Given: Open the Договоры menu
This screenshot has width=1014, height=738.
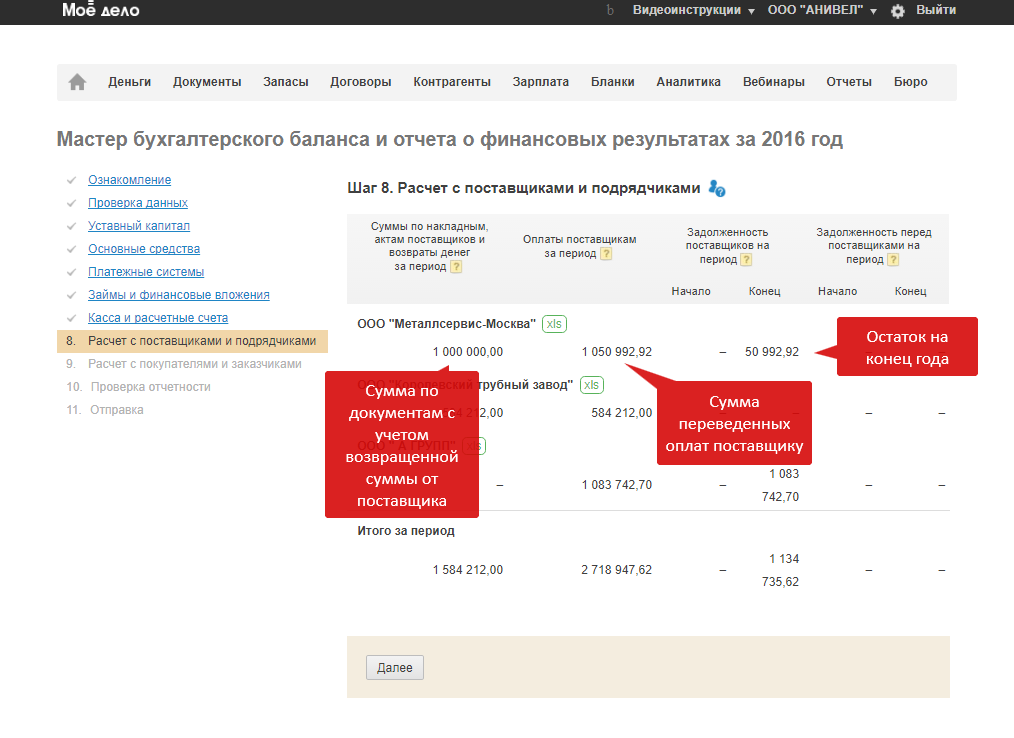Looking at the screenshot, I should [x=361, y=82].
